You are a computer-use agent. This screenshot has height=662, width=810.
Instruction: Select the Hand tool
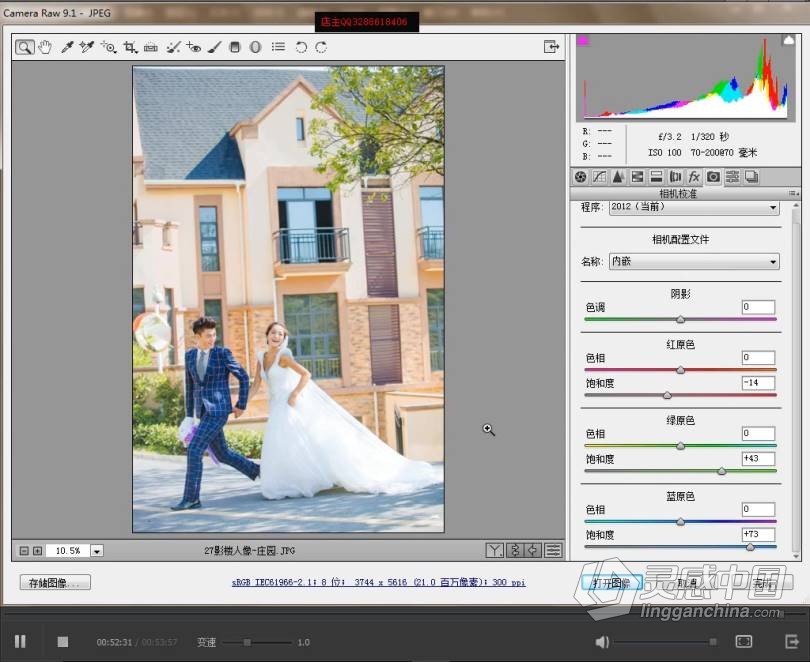coord(45,47)
